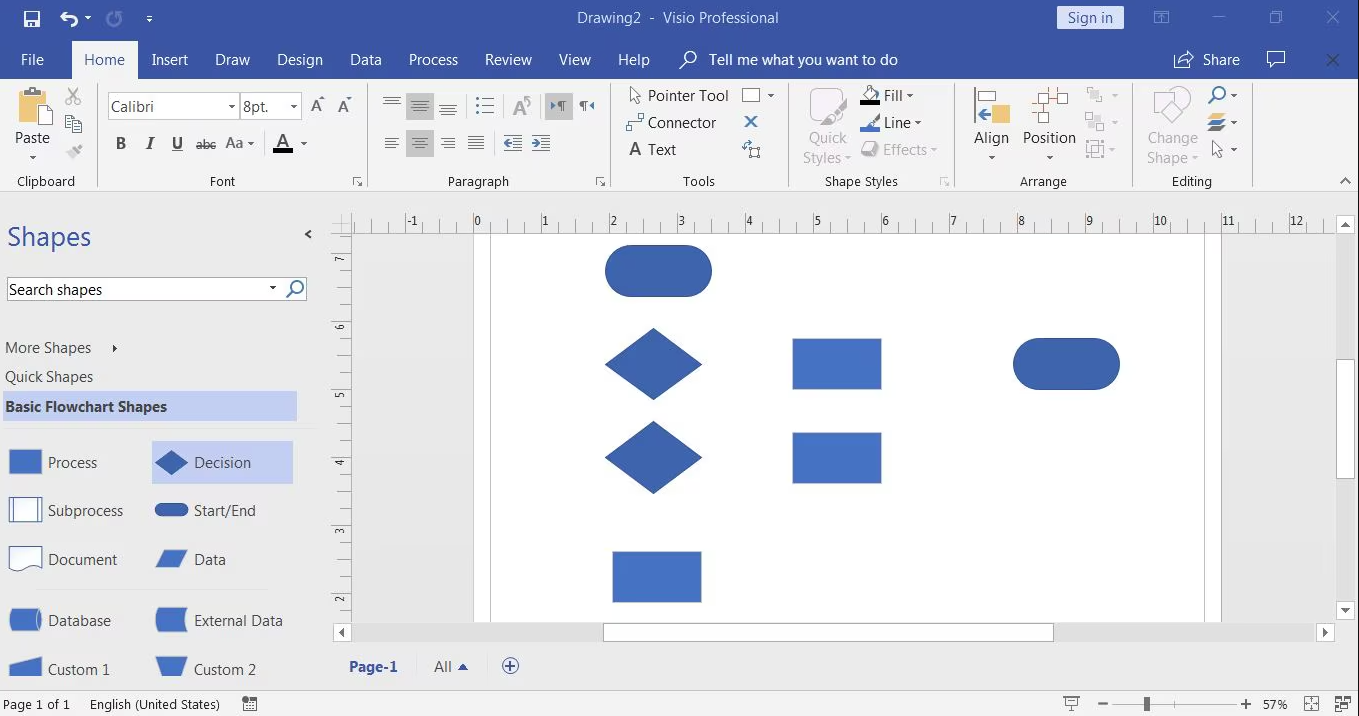Toggle align text left
The width and height of the screenshot is (1359, 716).
392,144
